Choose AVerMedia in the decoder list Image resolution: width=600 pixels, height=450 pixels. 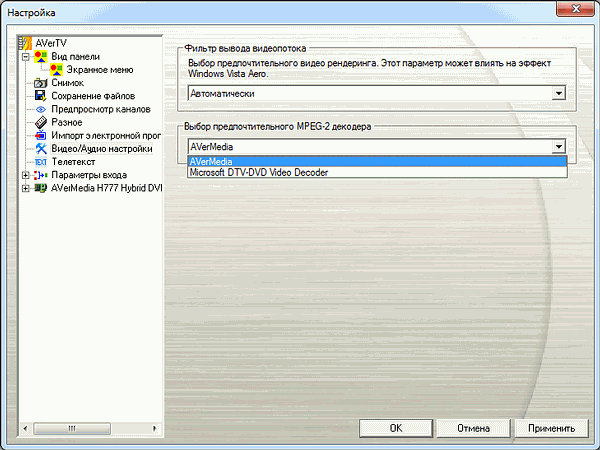click(377, 161)
